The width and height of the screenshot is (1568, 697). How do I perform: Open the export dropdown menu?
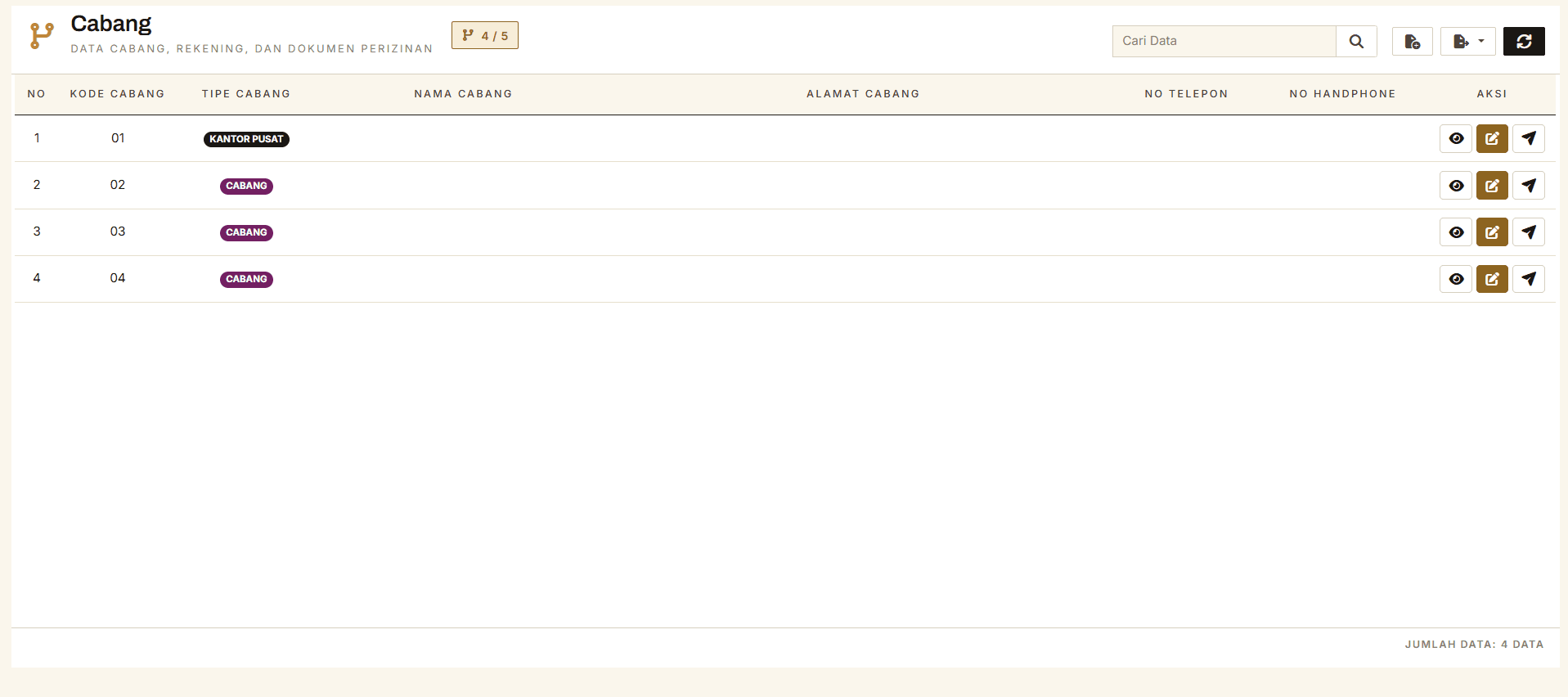pyautogui.click(x=1468, y=41)
